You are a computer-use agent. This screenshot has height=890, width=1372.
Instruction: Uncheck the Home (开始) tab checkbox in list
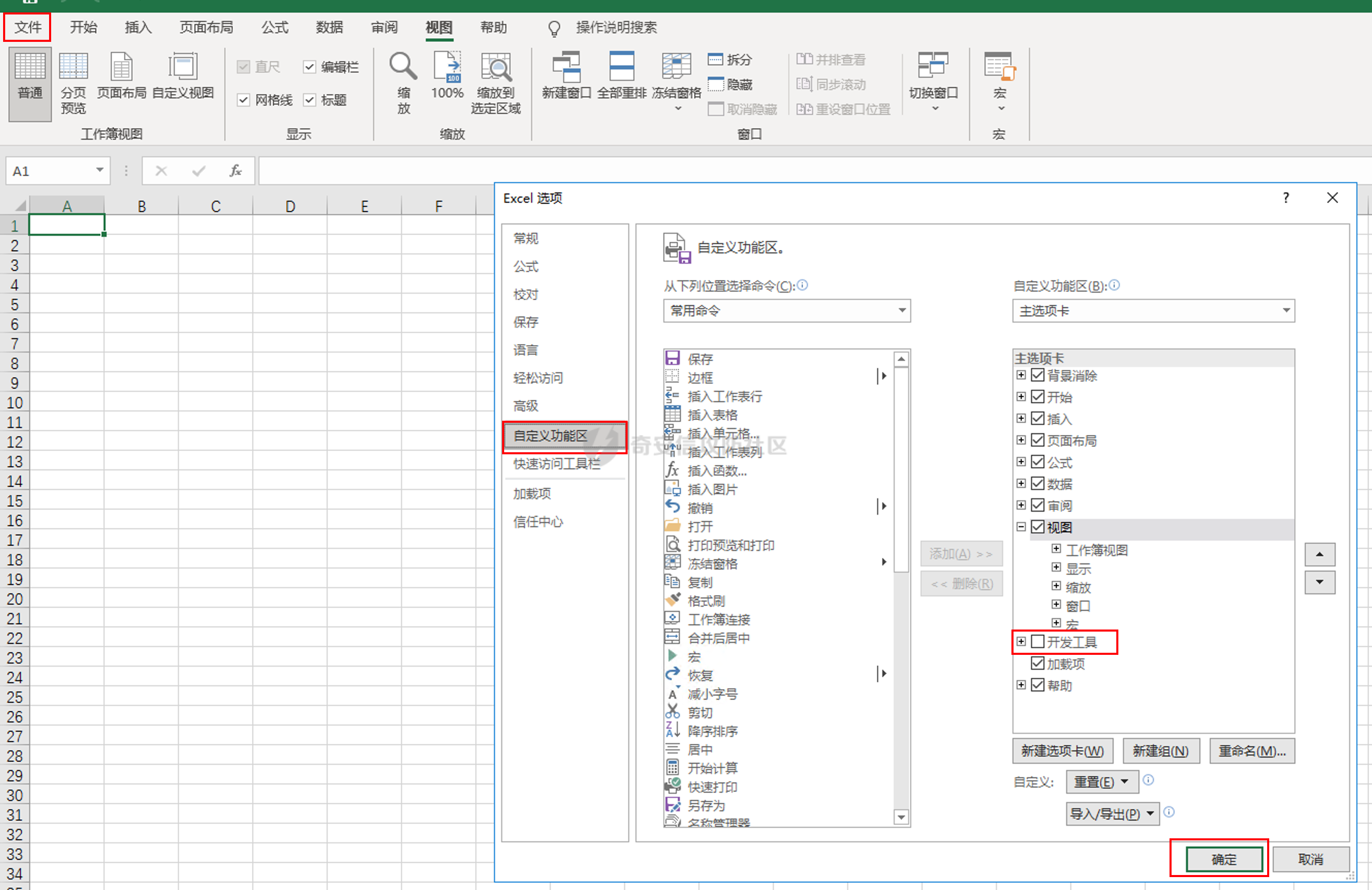[1038, 396]
